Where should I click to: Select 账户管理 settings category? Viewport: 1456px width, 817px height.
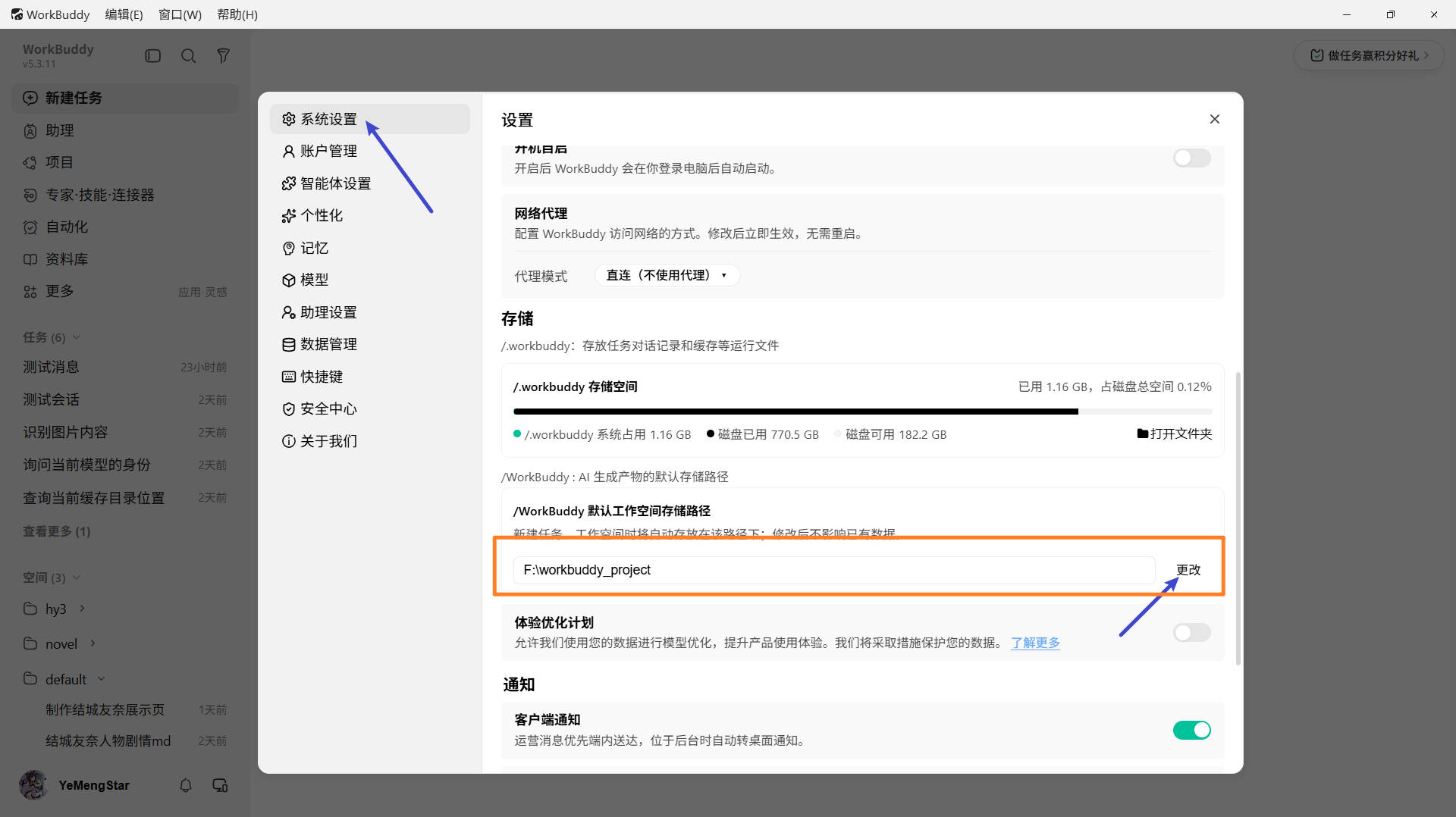tap(370, 151)
